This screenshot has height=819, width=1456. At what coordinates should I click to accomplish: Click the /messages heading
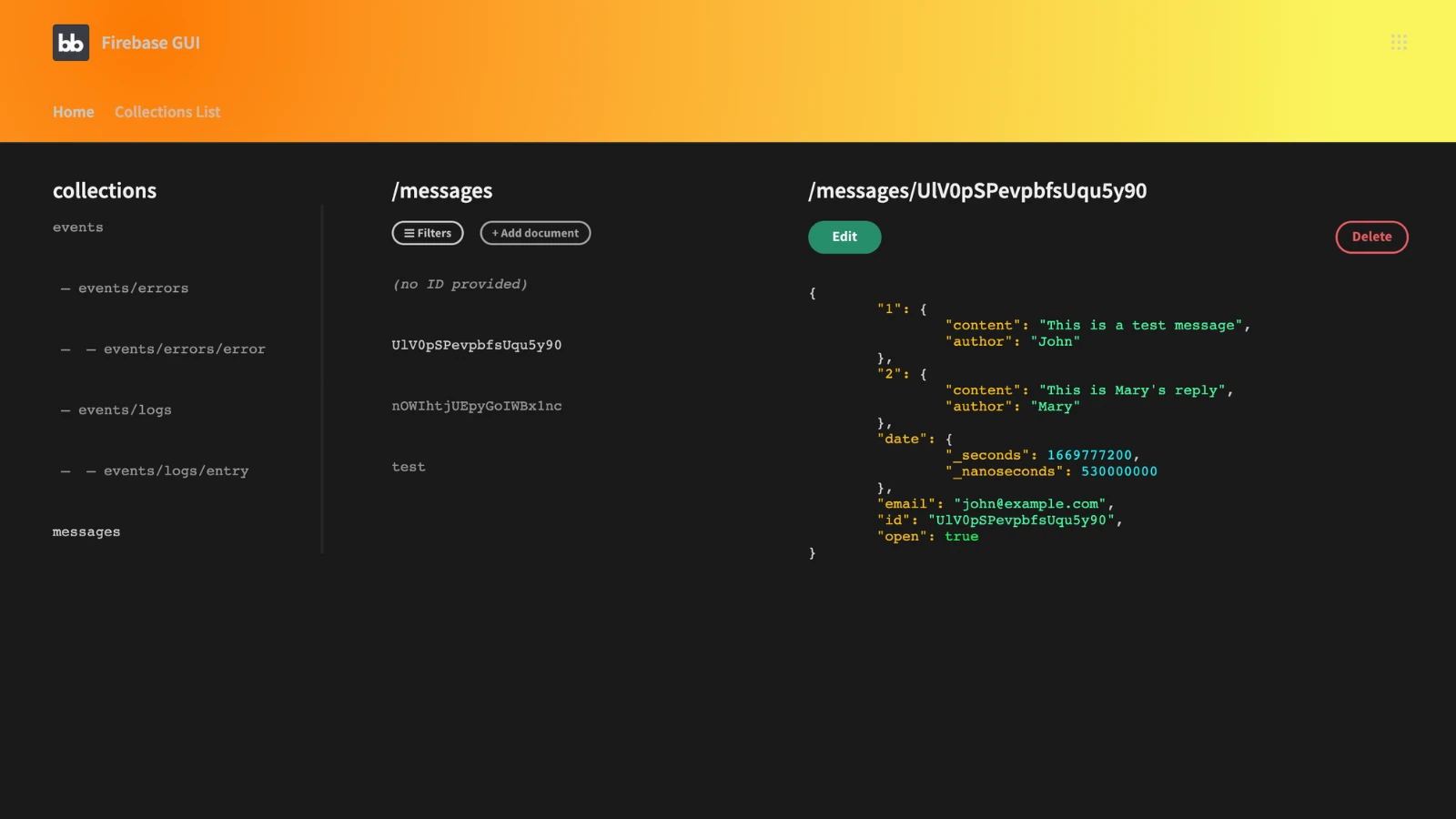(442, 191)
